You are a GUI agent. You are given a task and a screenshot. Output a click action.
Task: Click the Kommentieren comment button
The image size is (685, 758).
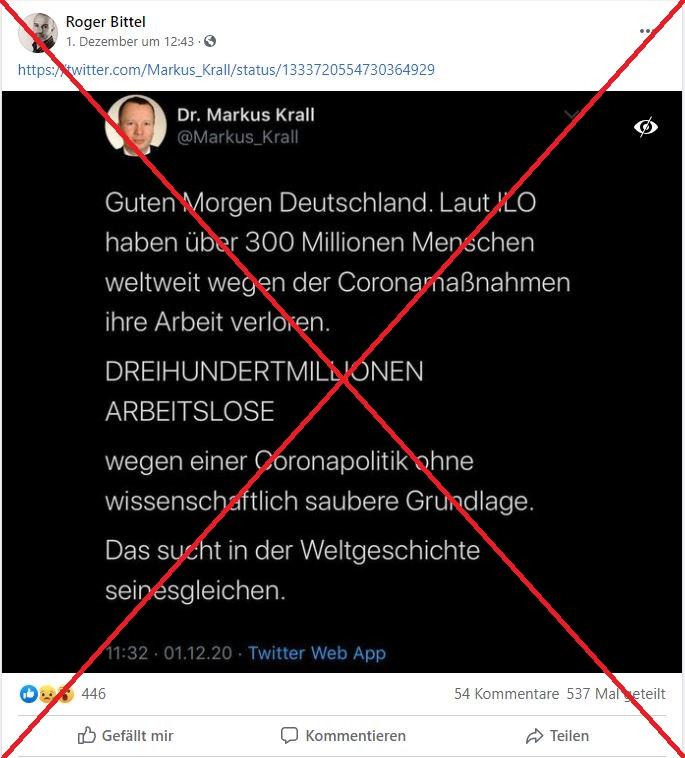(x=343, y=735)
